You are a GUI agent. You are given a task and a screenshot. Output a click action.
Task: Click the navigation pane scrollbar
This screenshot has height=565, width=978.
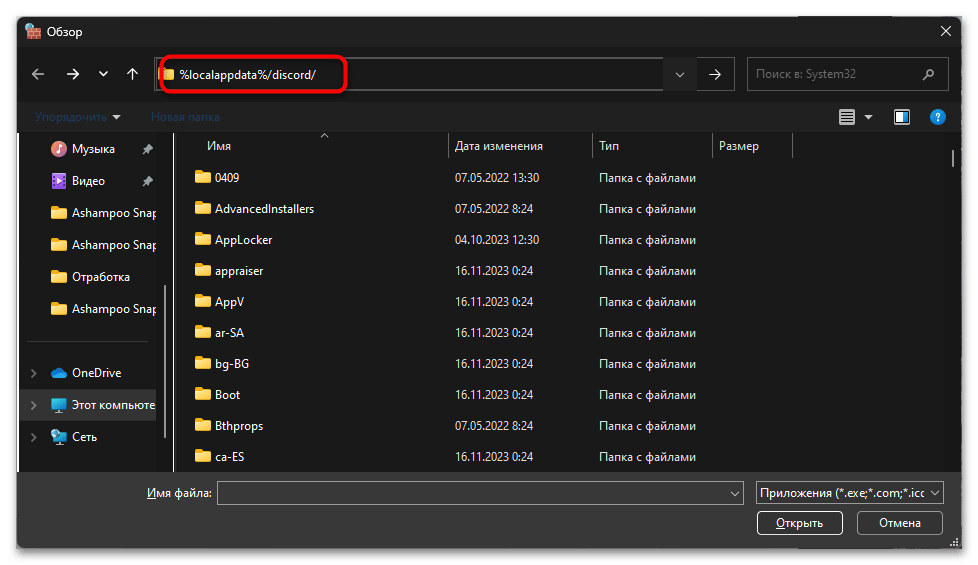tap(165, 362)
